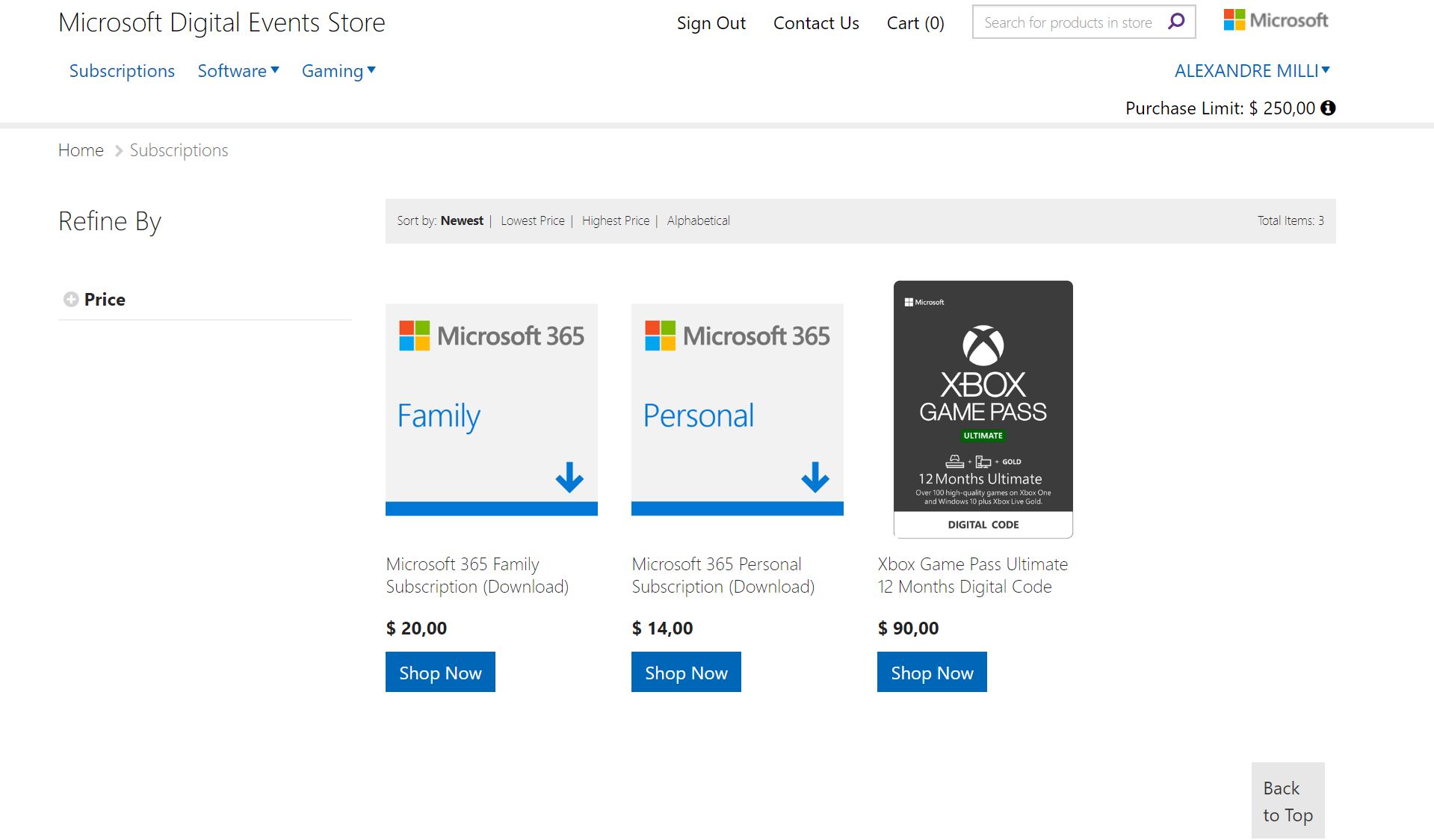1434x840 pixels.
Task: View Cart (0)
Action: click(915, 22)
